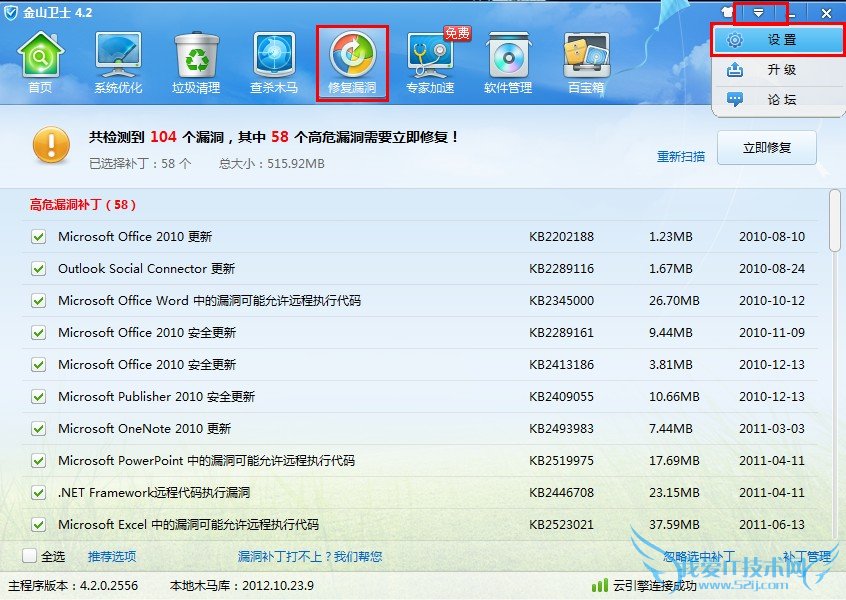Image resolution: width=846 pixels, height=600 pixels.
Task: Click the KB2202188 cell
Action: pos(561,236)
